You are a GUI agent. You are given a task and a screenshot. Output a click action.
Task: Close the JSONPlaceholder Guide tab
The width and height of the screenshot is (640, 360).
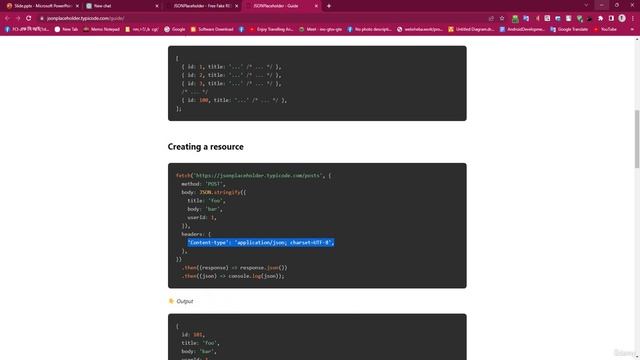[316, 6]
